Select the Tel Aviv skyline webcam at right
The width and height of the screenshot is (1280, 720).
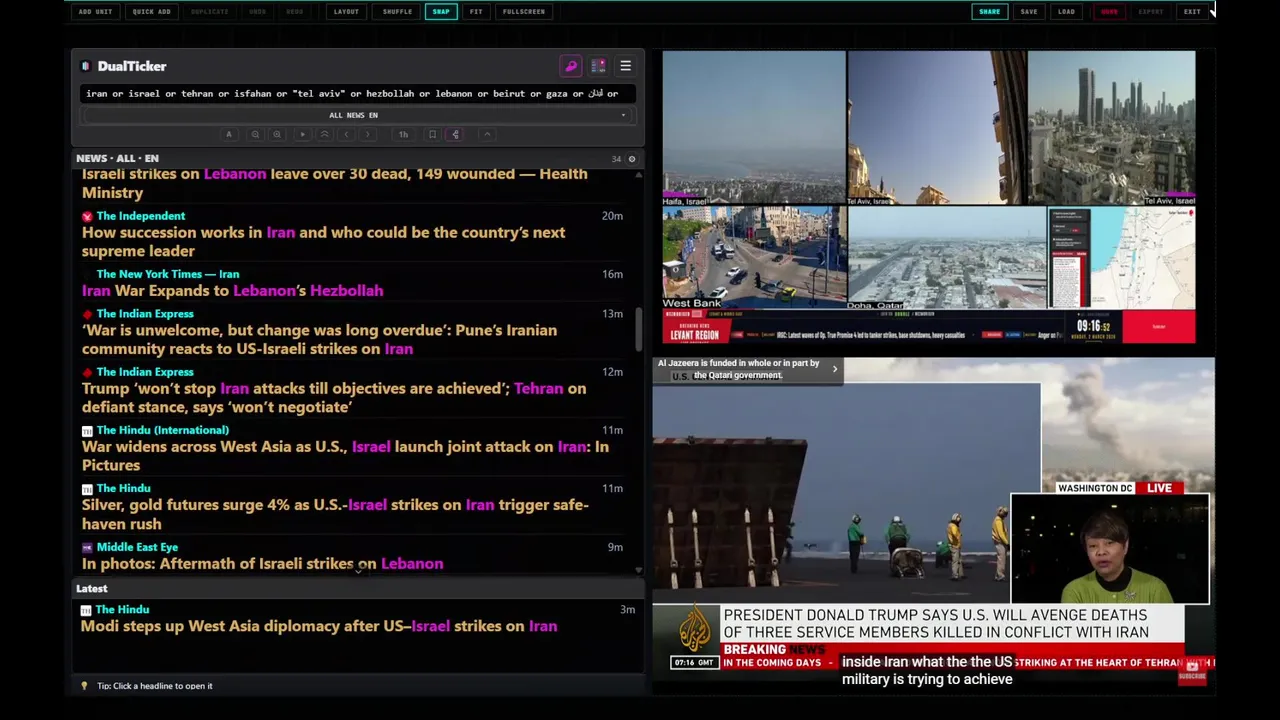(x=1111, y=128)
